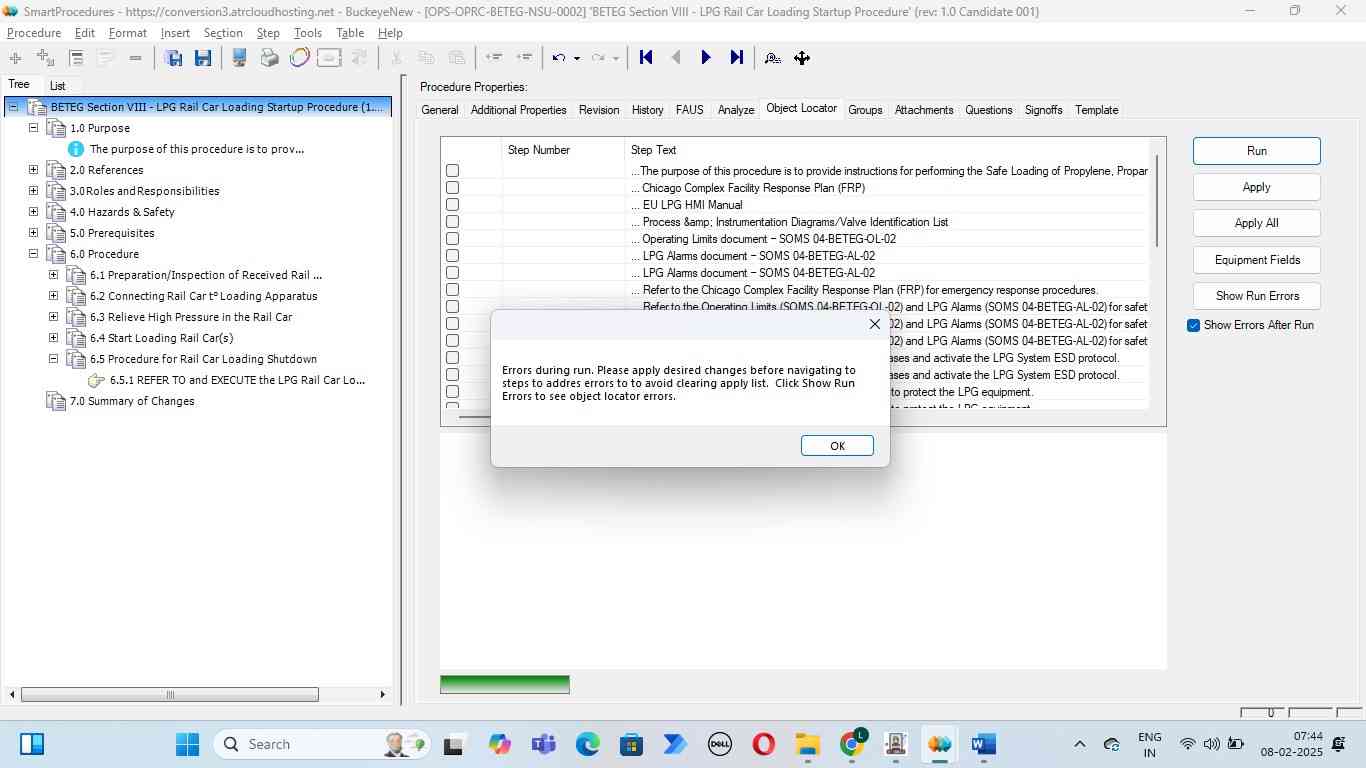Click the outdent step toolbar icon
The width and height of the screenshot is (1366, 768).
click(493, 58)
